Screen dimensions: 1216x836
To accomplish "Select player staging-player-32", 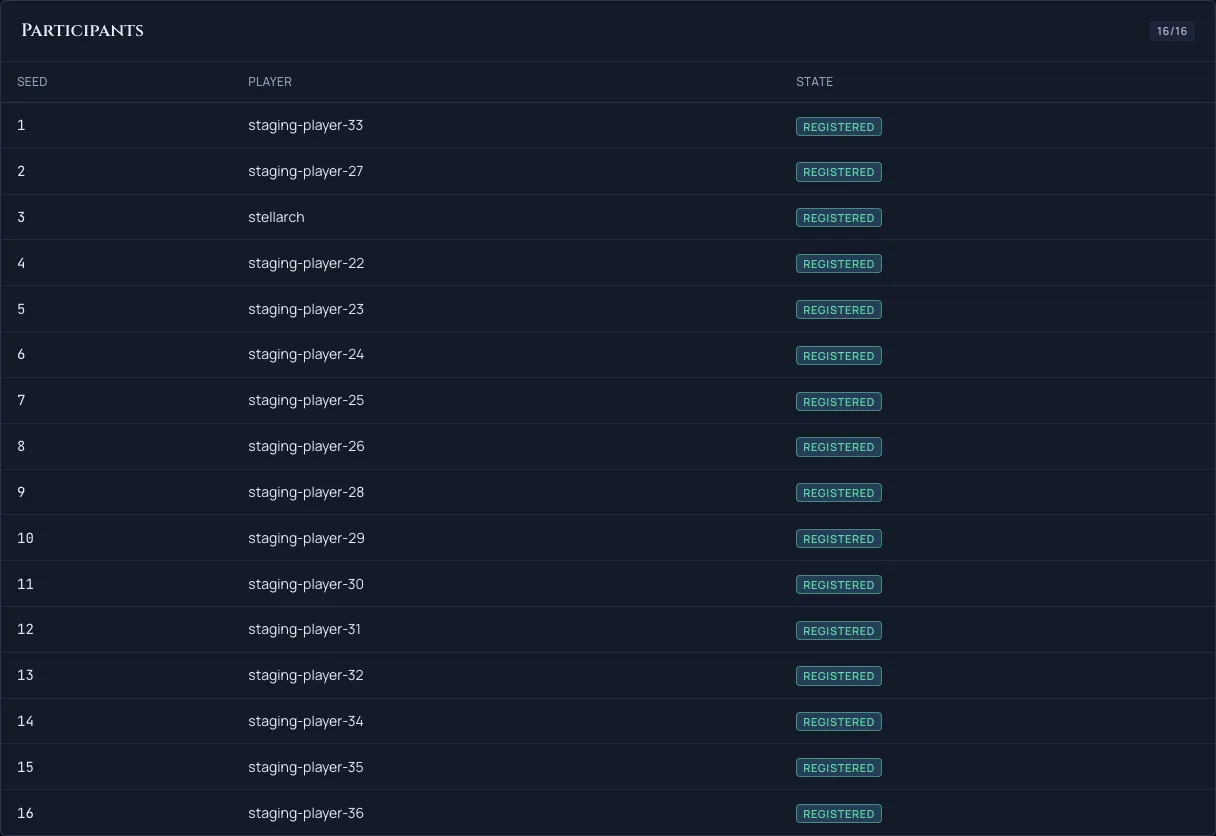I will click(306, 676).
